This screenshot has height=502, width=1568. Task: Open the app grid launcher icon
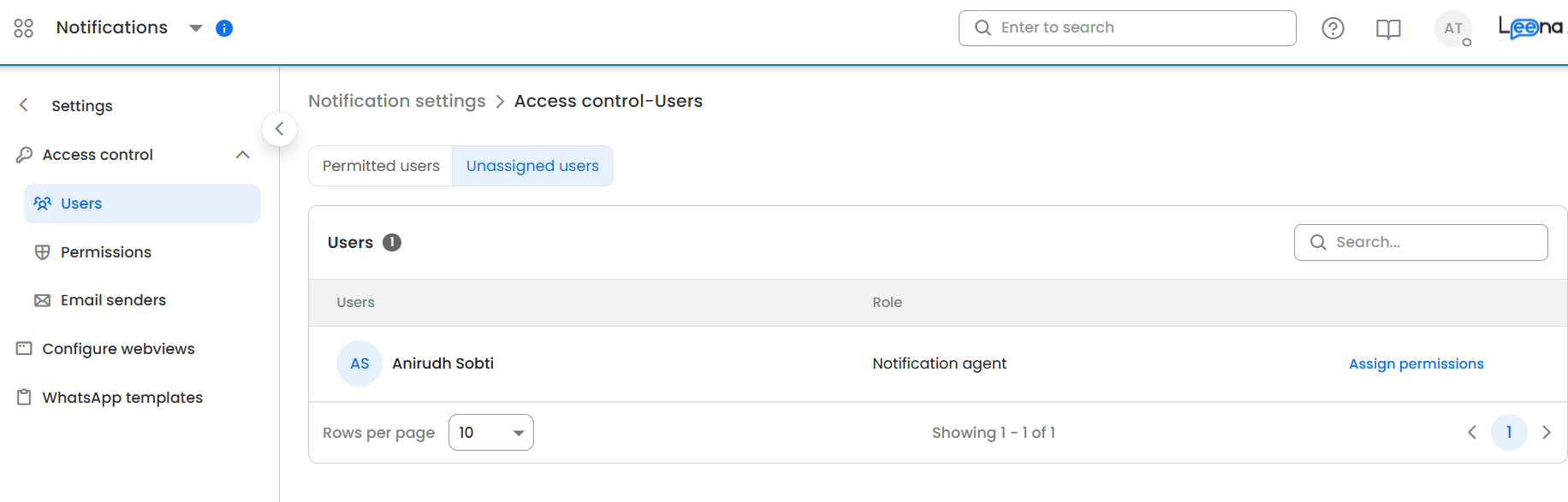pos(24,28)
